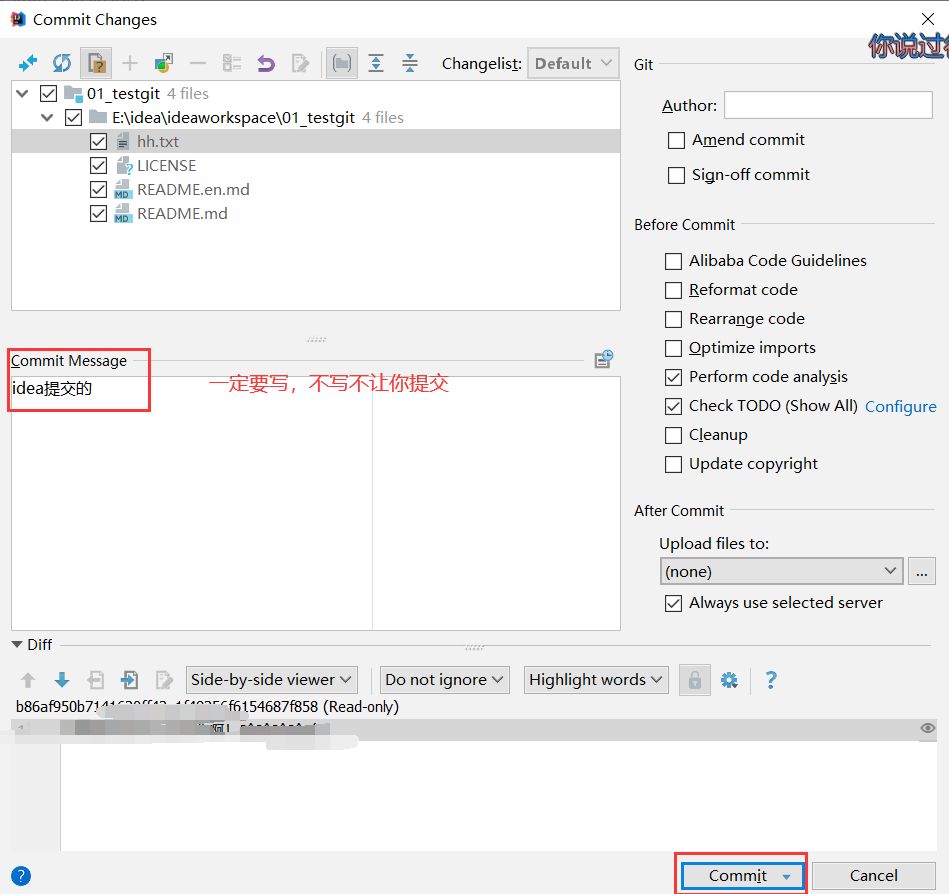
Task: Click in the Commit Message text area
Action: coord(316,503)
